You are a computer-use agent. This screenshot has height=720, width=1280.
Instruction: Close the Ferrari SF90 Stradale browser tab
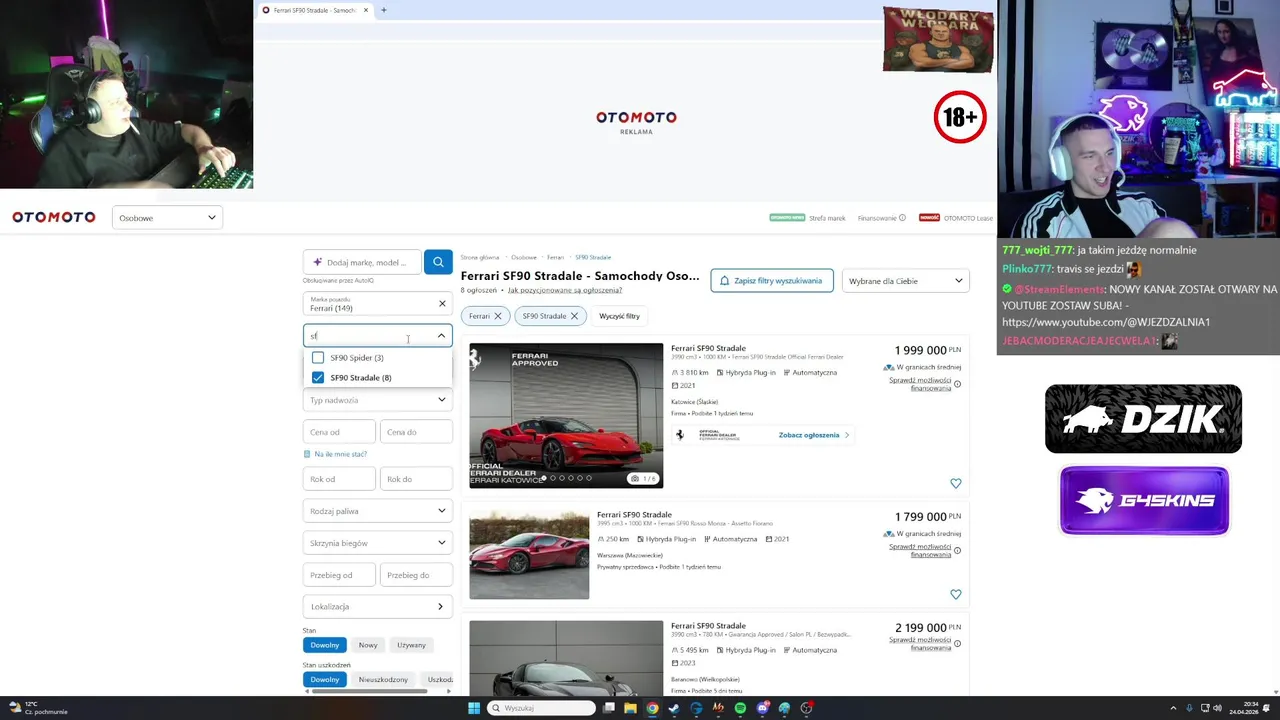point(366,10)
